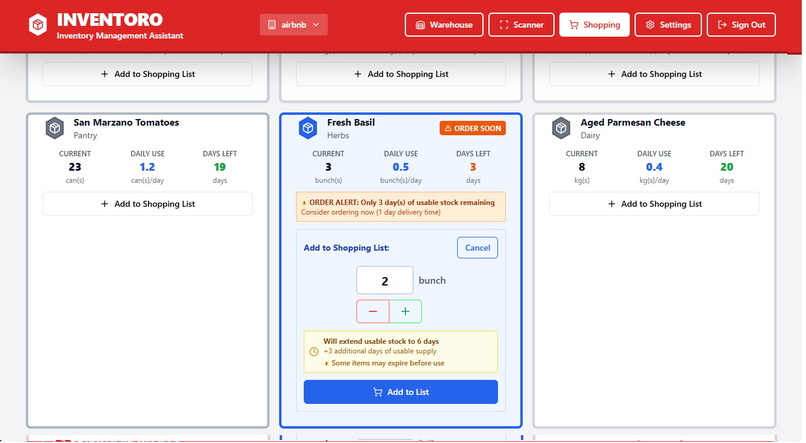This screenshot has width=806, height=443.
Task: Cancel adding Fresh Basil to list
Action: [x=477, y=248]
